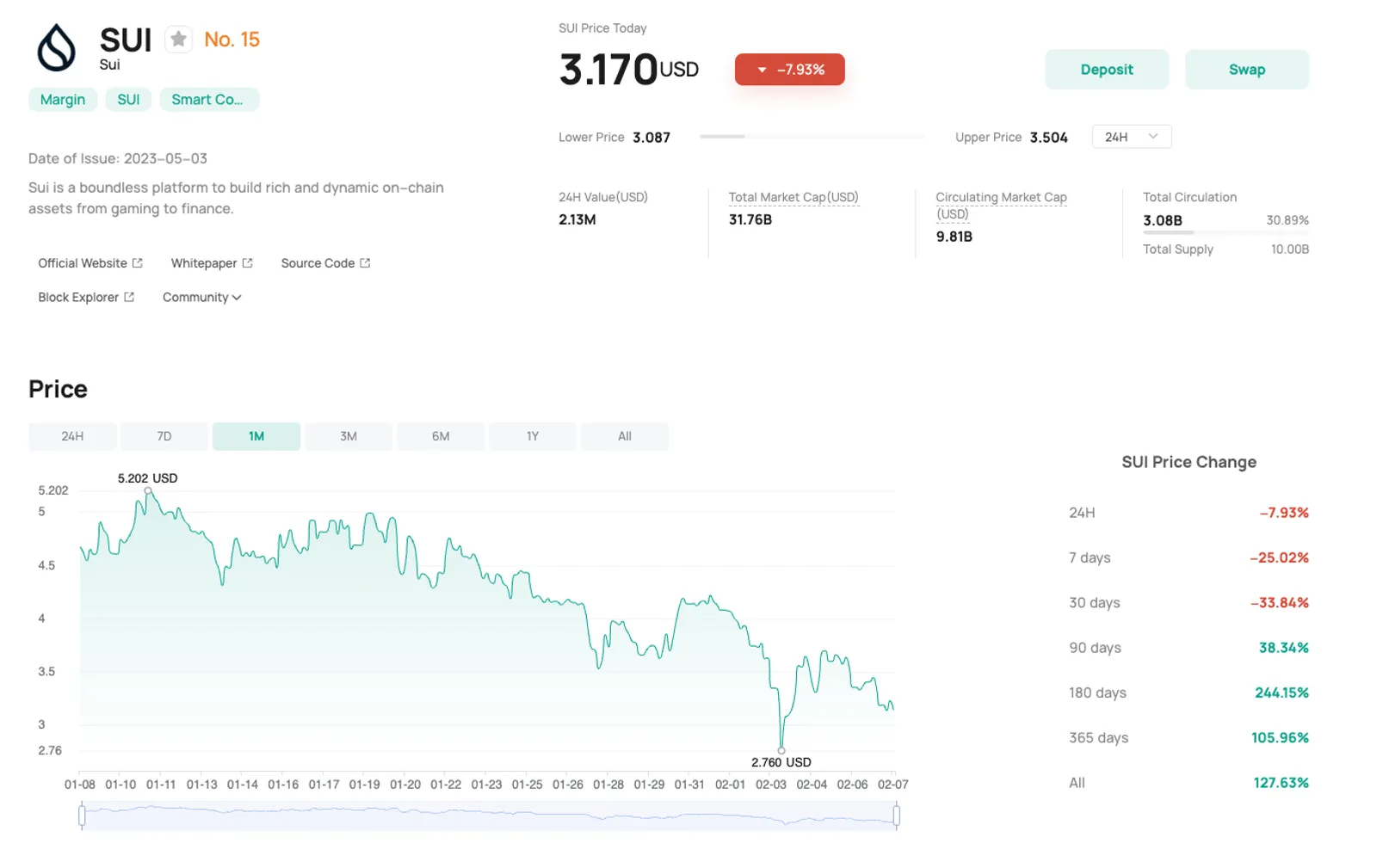
Task: Show the All-time price chart
Action: pyautogui.click(x=625, y=436)
